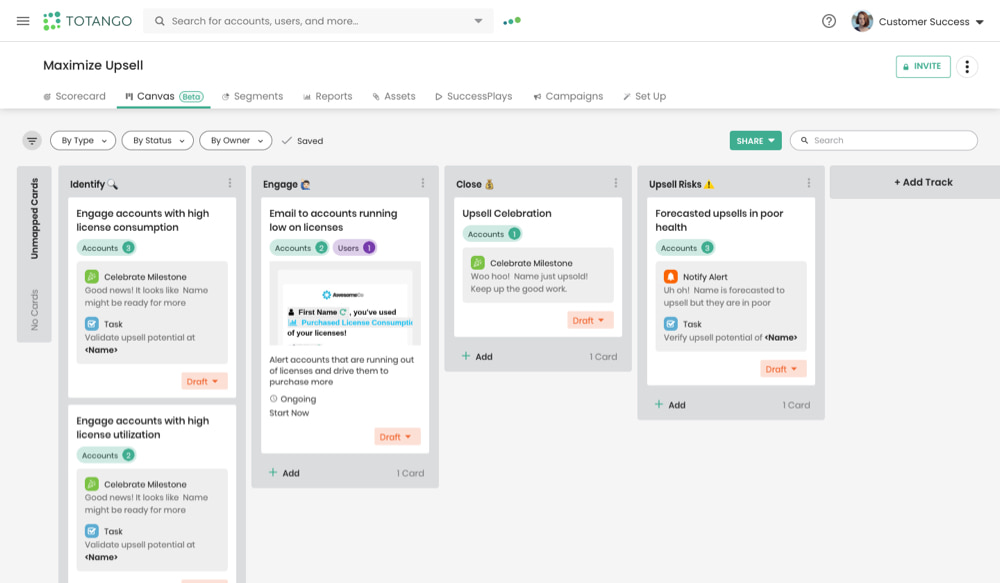This screenshot has height=583, width=1000.
Task: Click Celebrate Milestone icon in license consumption card
Action: (92, 276)
